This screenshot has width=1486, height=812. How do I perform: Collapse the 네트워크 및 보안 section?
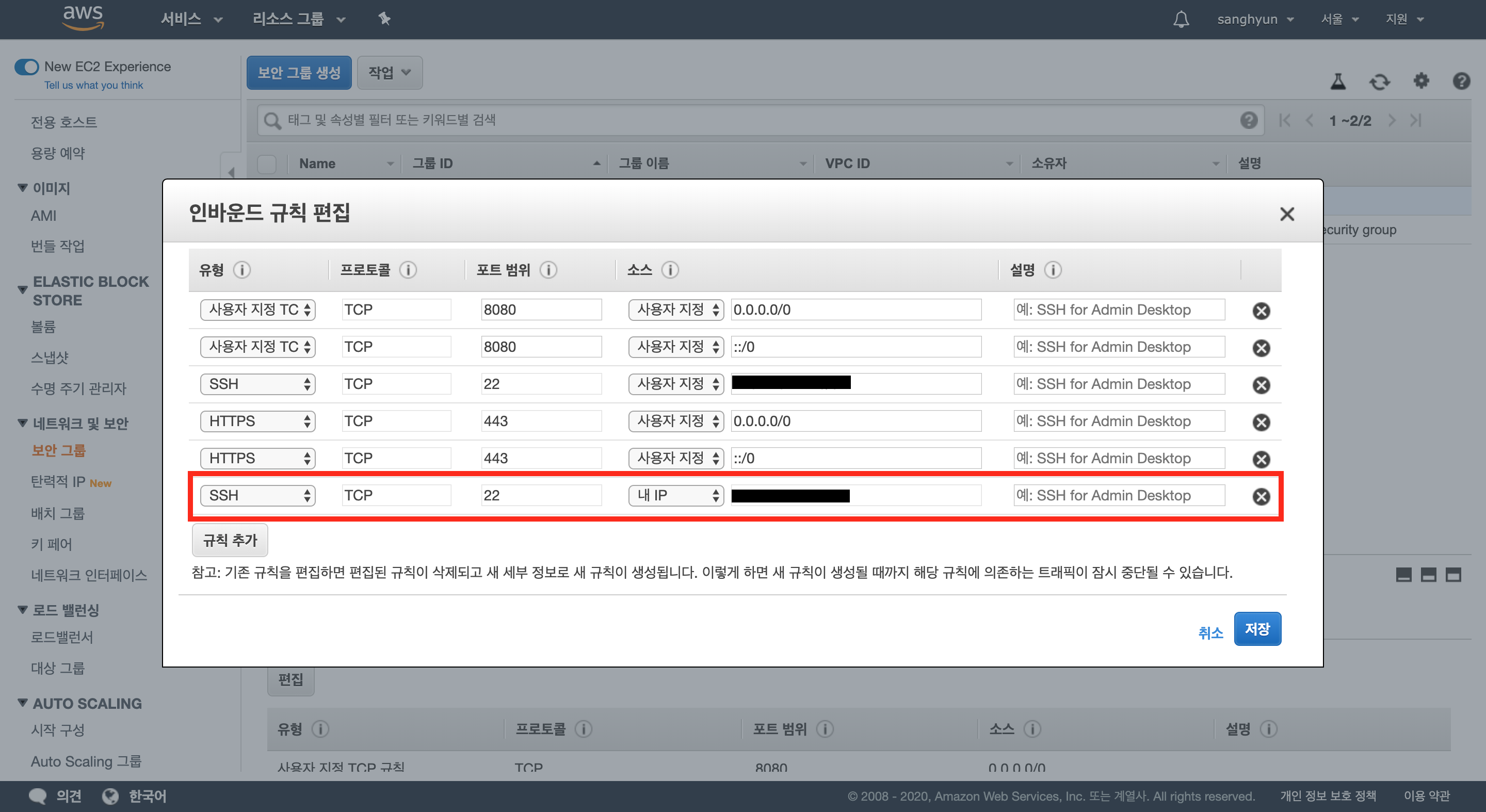23,424
